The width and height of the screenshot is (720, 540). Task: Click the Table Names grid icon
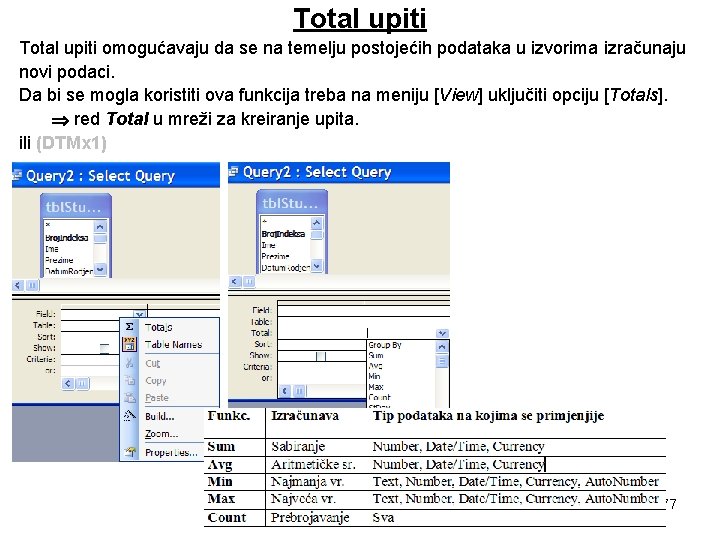pos(129,344)
